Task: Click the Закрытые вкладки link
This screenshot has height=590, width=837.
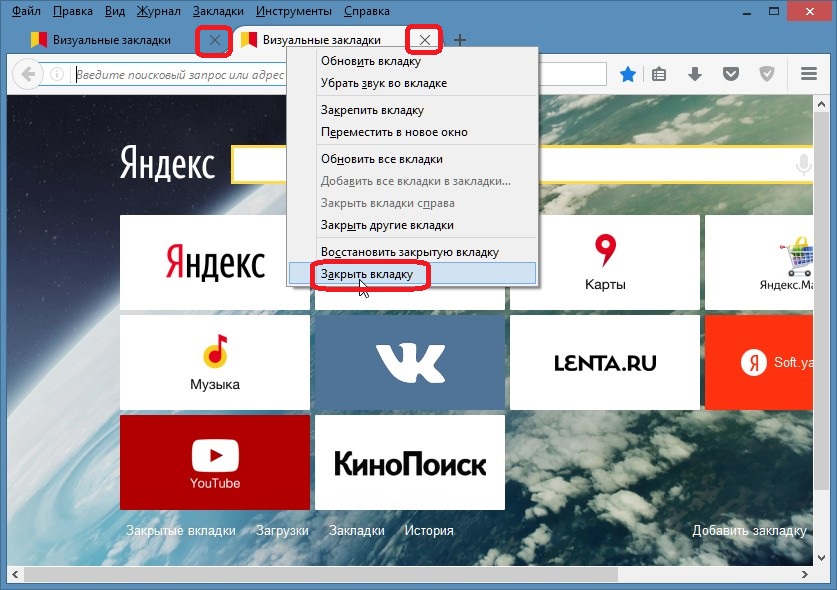Action: (180, 530)
